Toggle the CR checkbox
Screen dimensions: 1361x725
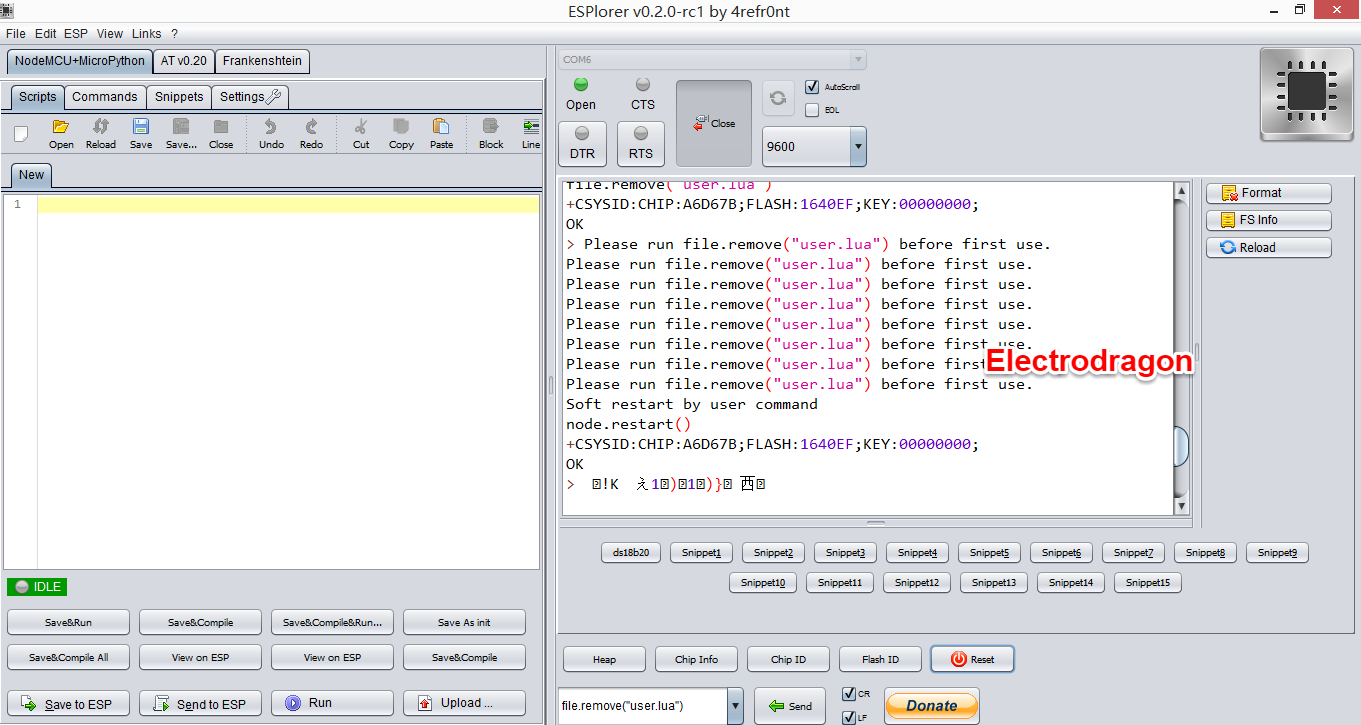(x=849, y=693)
